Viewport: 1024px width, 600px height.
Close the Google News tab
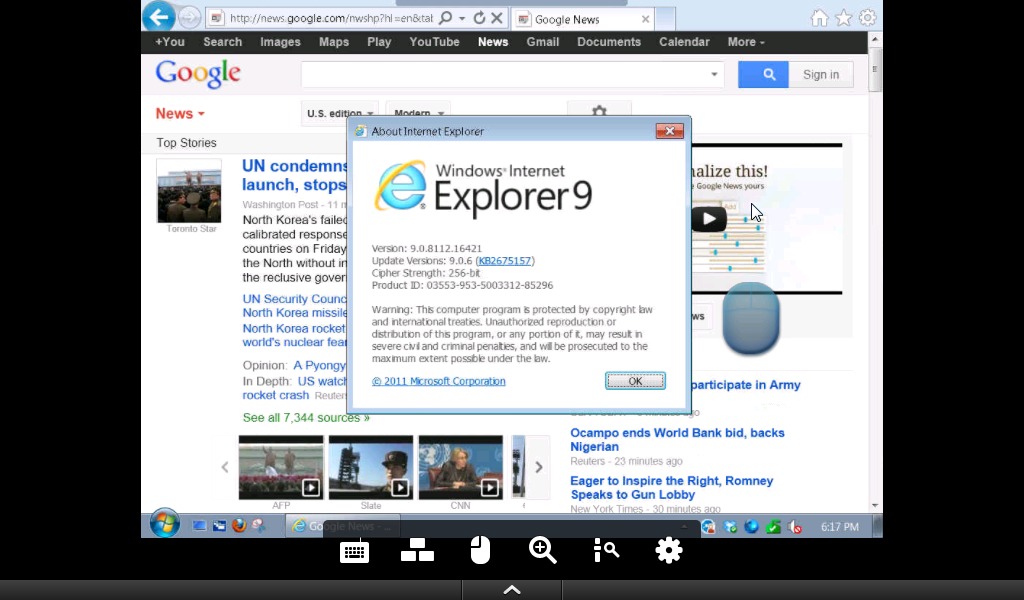pos(645,19)
